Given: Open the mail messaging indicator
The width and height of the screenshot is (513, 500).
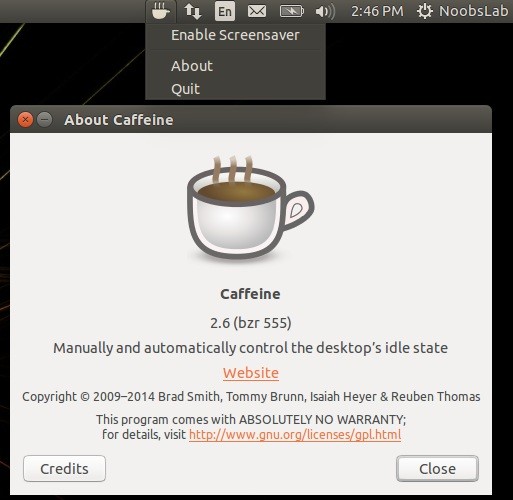Looking at the screenshot, I should (257, 11).
